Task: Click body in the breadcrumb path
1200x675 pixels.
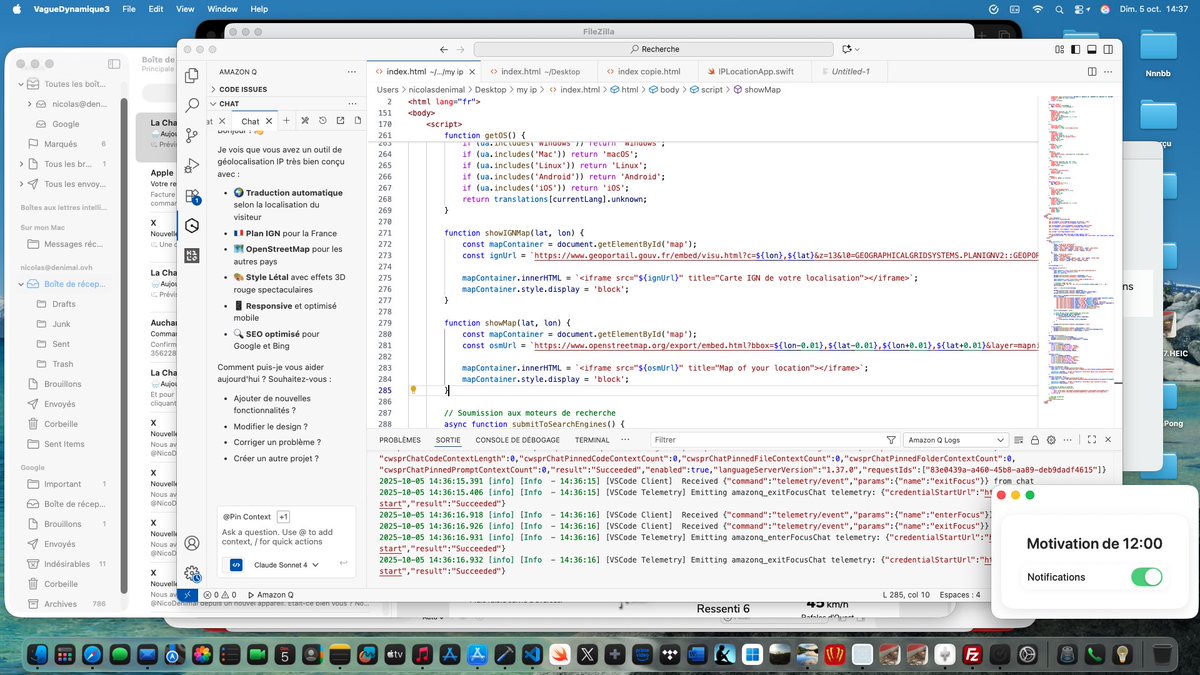Action: tap(664, 89)
